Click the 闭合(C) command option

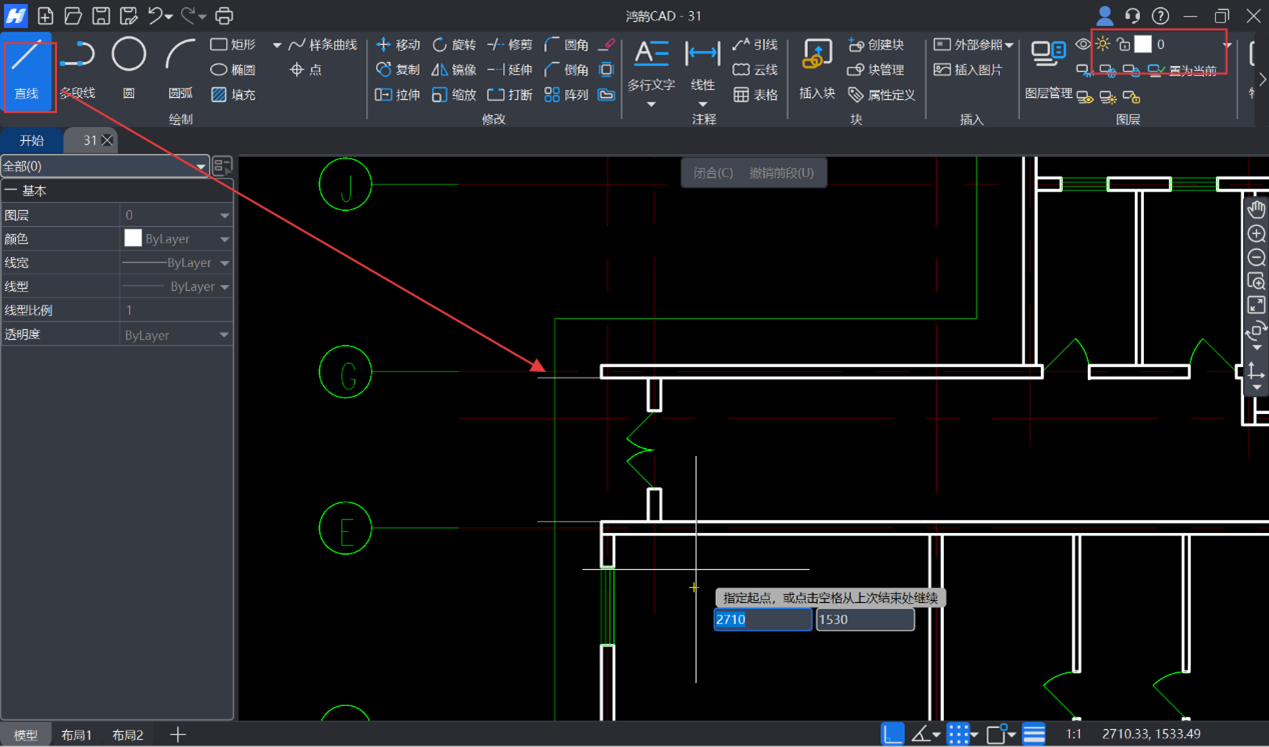pos(713,173)
